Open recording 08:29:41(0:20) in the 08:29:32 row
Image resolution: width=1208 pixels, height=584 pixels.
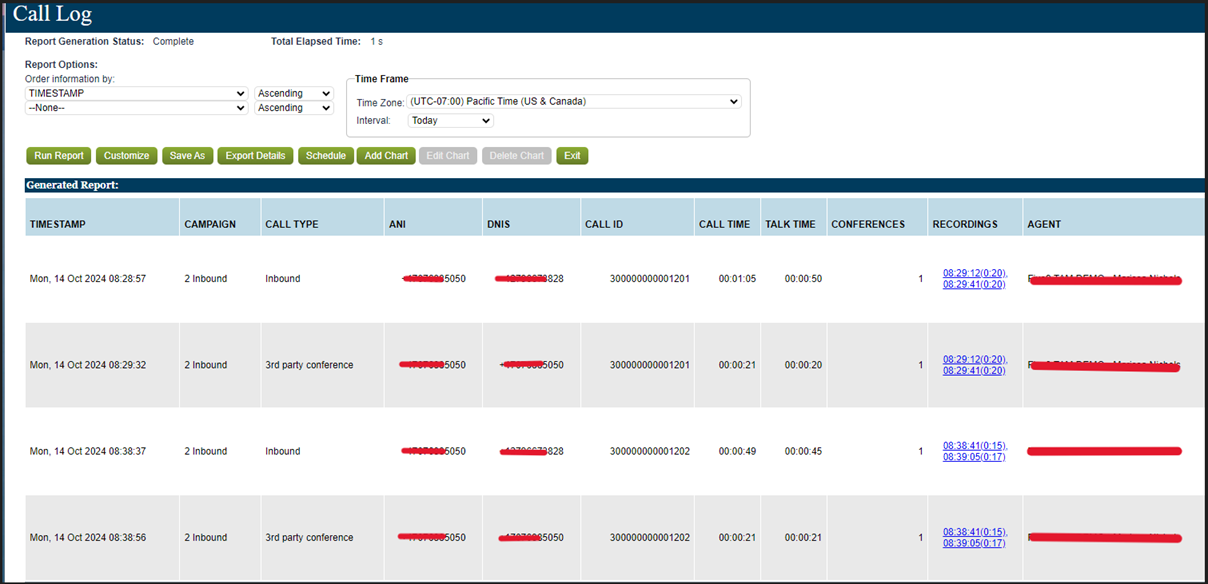(x=974, y=370)
